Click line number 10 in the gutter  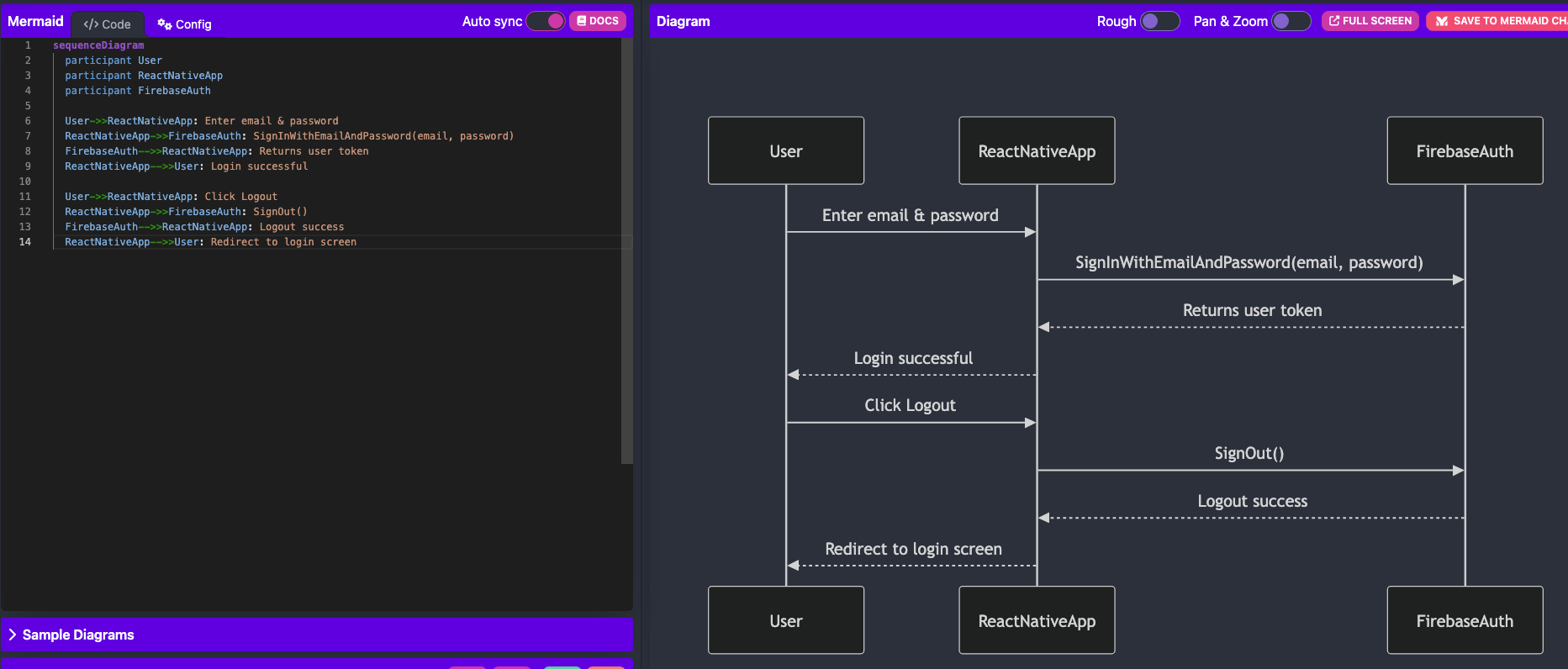click(x=25, y=182)
